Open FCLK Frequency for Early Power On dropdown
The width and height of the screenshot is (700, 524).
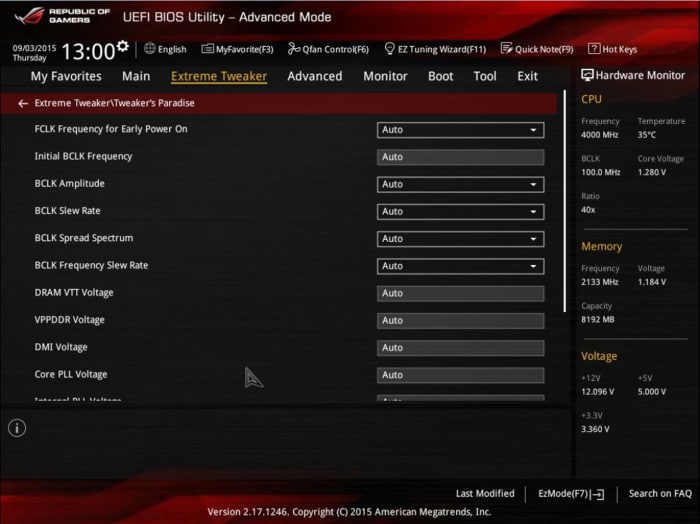click(460, 130)
